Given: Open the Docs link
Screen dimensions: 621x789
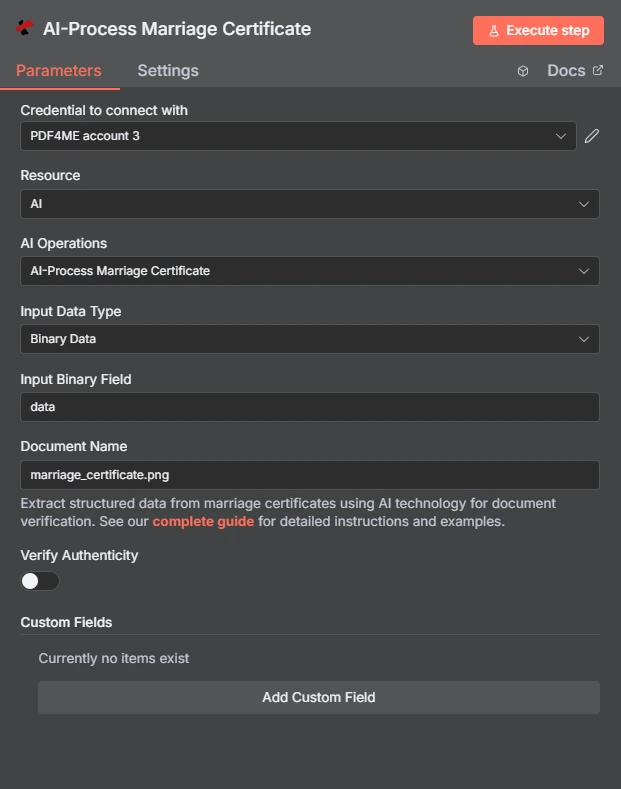Looking at the screenshot, I should (575, 70).
